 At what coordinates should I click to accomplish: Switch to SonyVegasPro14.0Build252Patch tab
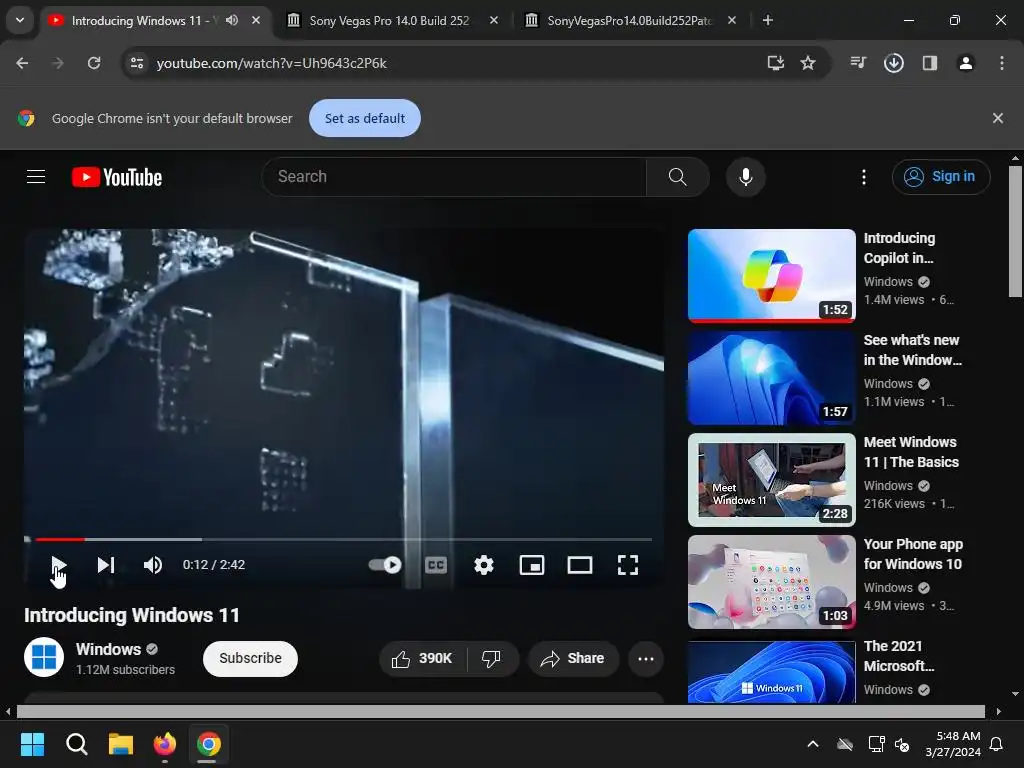pyautogui.click(x=629, y=20)
